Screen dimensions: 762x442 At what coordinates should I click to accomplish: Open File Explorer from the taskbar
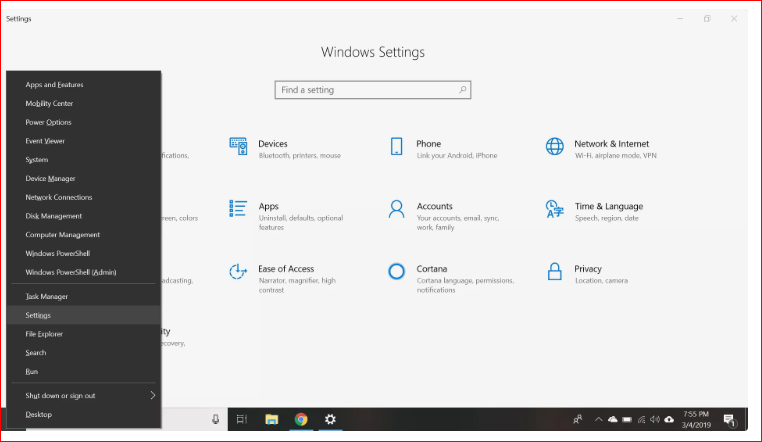point(272,419)
